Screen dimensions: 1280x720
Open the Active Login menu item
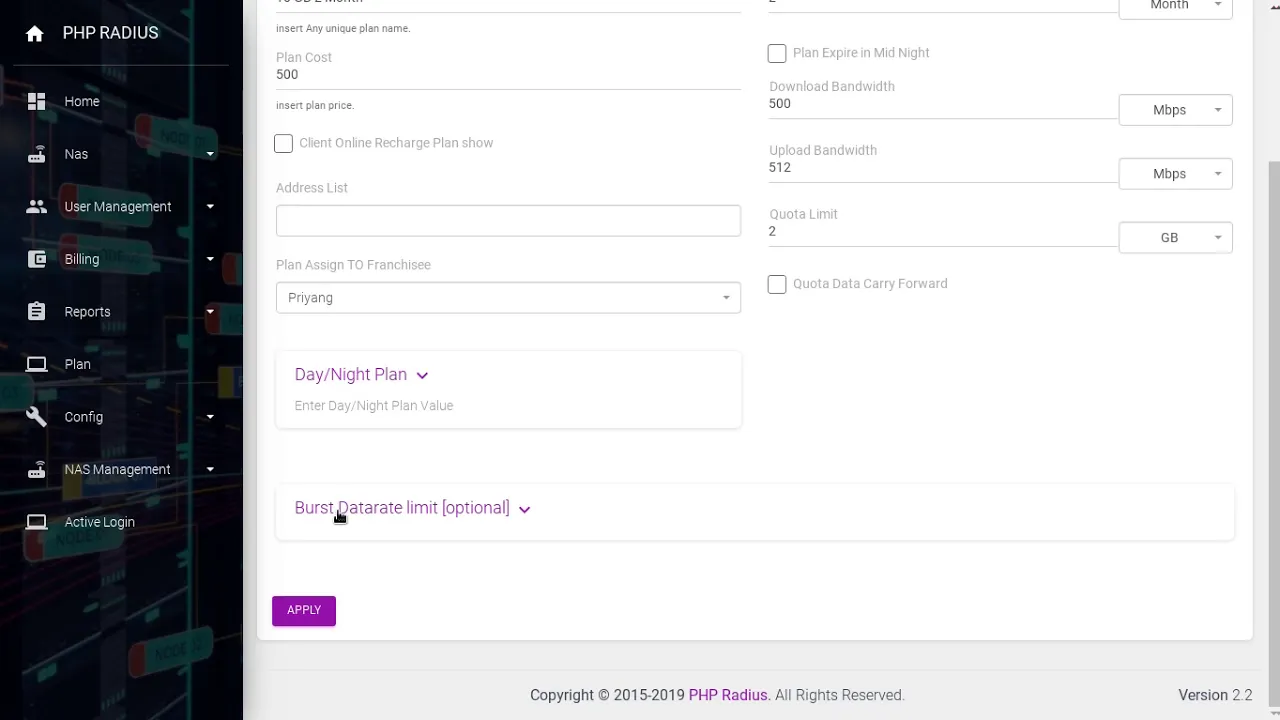(99, 522)
